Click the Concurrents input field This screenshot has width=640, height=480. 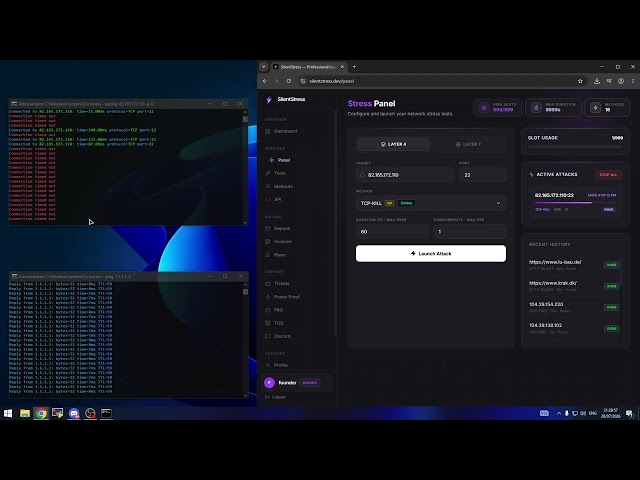[469, 232]
